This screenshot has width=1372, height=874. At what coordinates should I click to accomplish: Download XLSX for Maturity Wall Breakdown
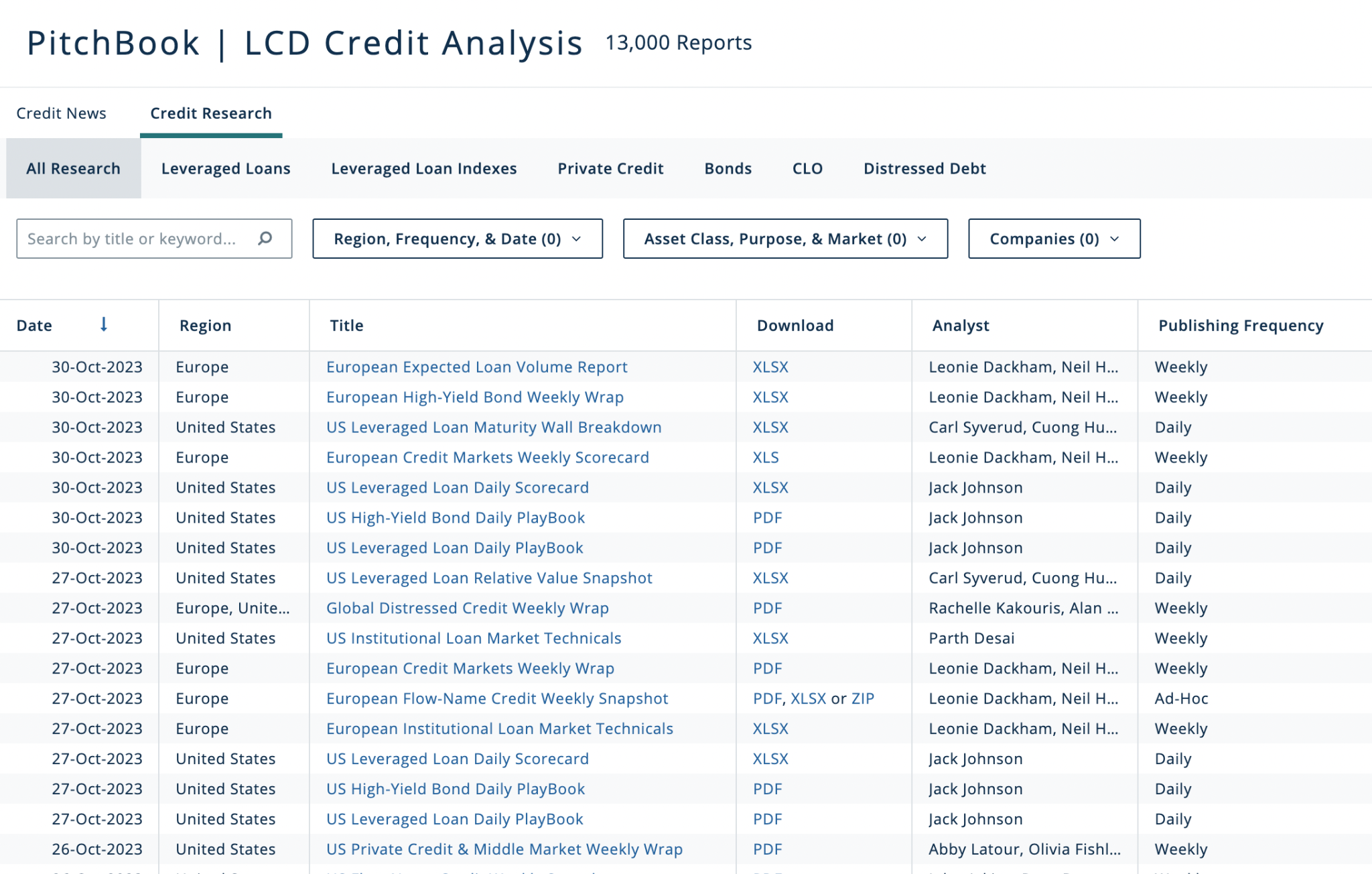[770, 428]
